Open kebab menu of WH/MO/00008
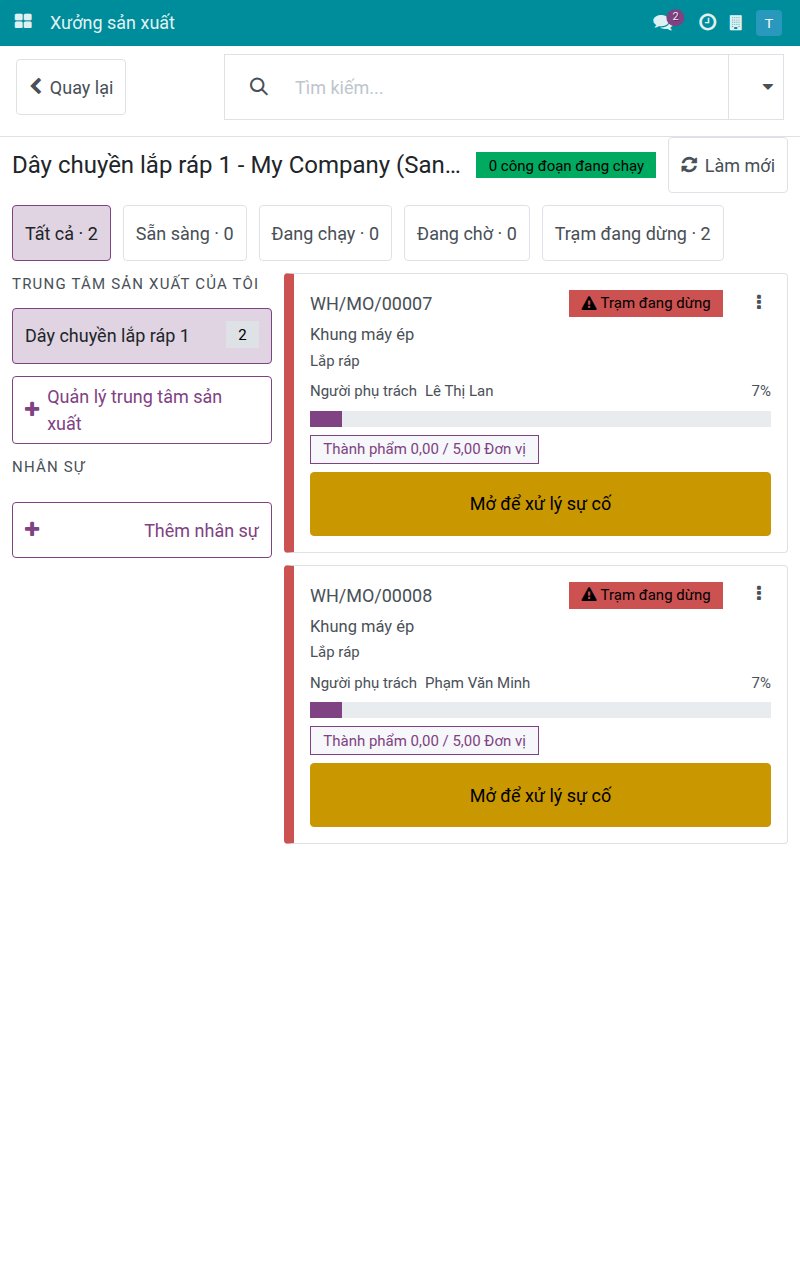The width and height of the screenshot is (800, 1280). pos(759,594)
